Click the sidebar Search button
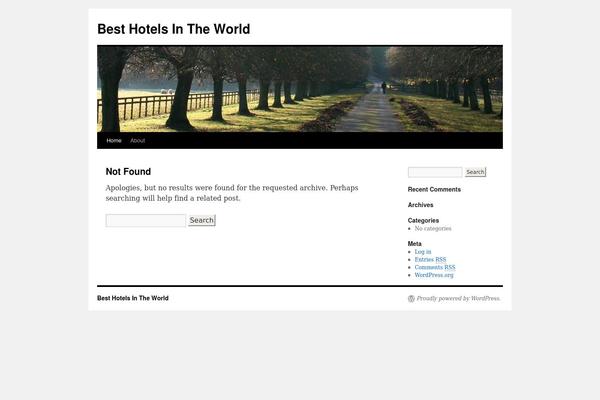Viewport: 600px width, 400px height. coord(475,172)
